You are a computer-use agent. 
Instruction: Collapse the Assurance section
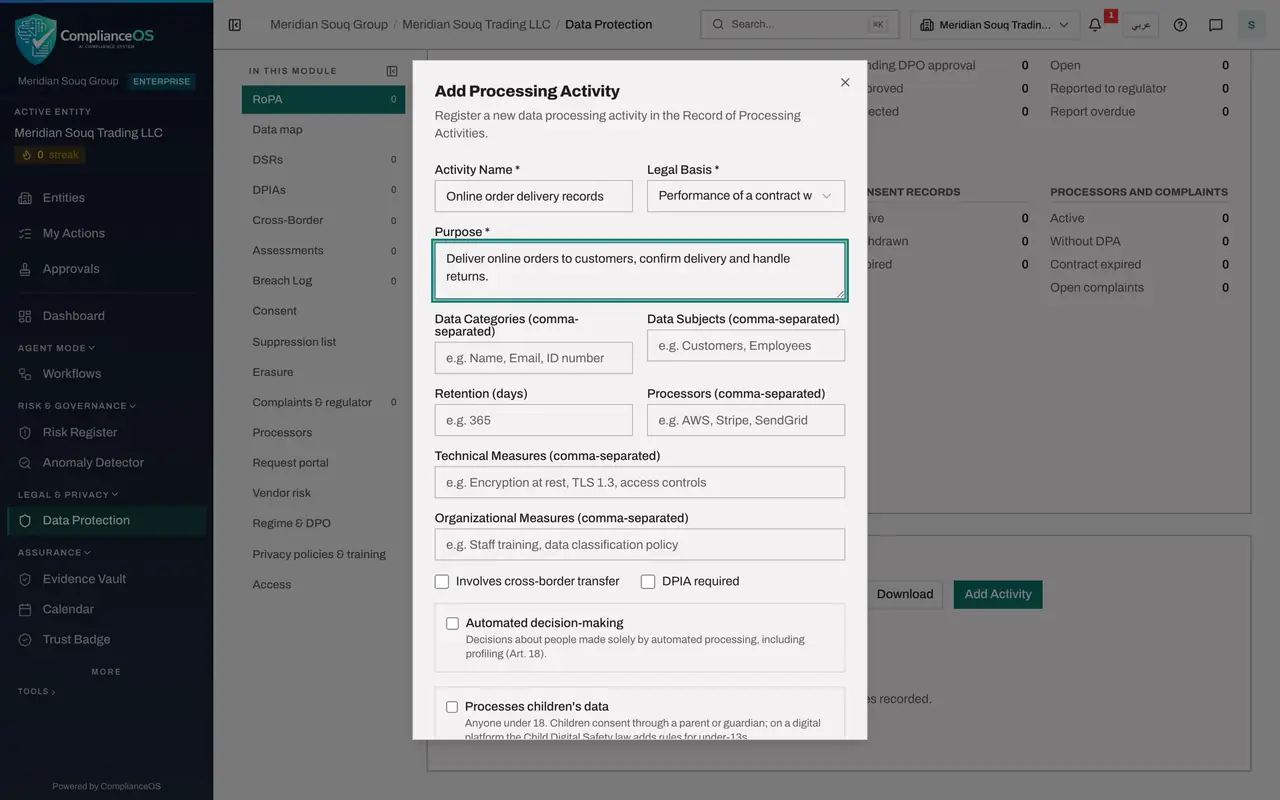coord(54,552)
